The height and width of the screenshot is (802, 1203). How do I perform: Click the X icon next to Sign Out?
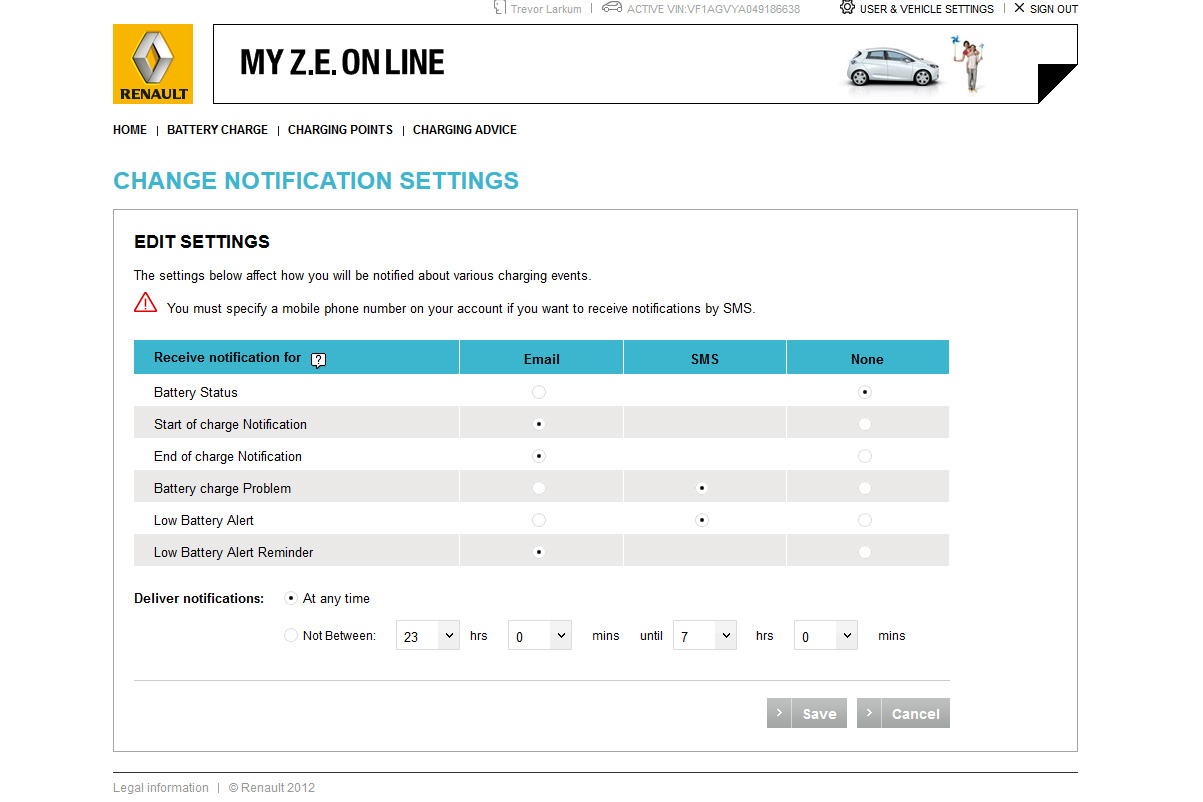pos(1019,8)
